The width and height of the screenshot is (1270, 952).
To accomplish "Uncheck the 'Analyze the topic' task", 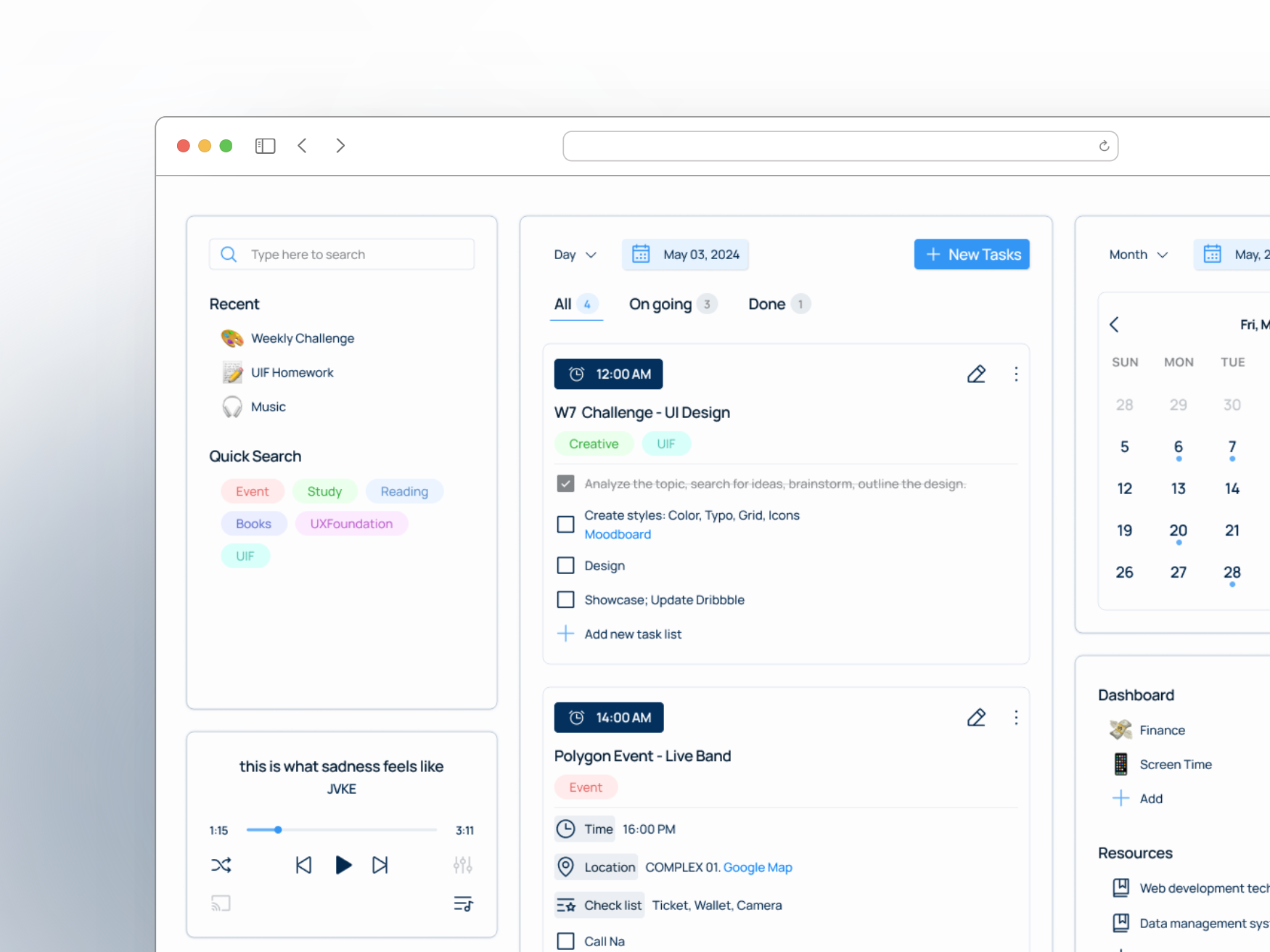I will coord(565,483).
